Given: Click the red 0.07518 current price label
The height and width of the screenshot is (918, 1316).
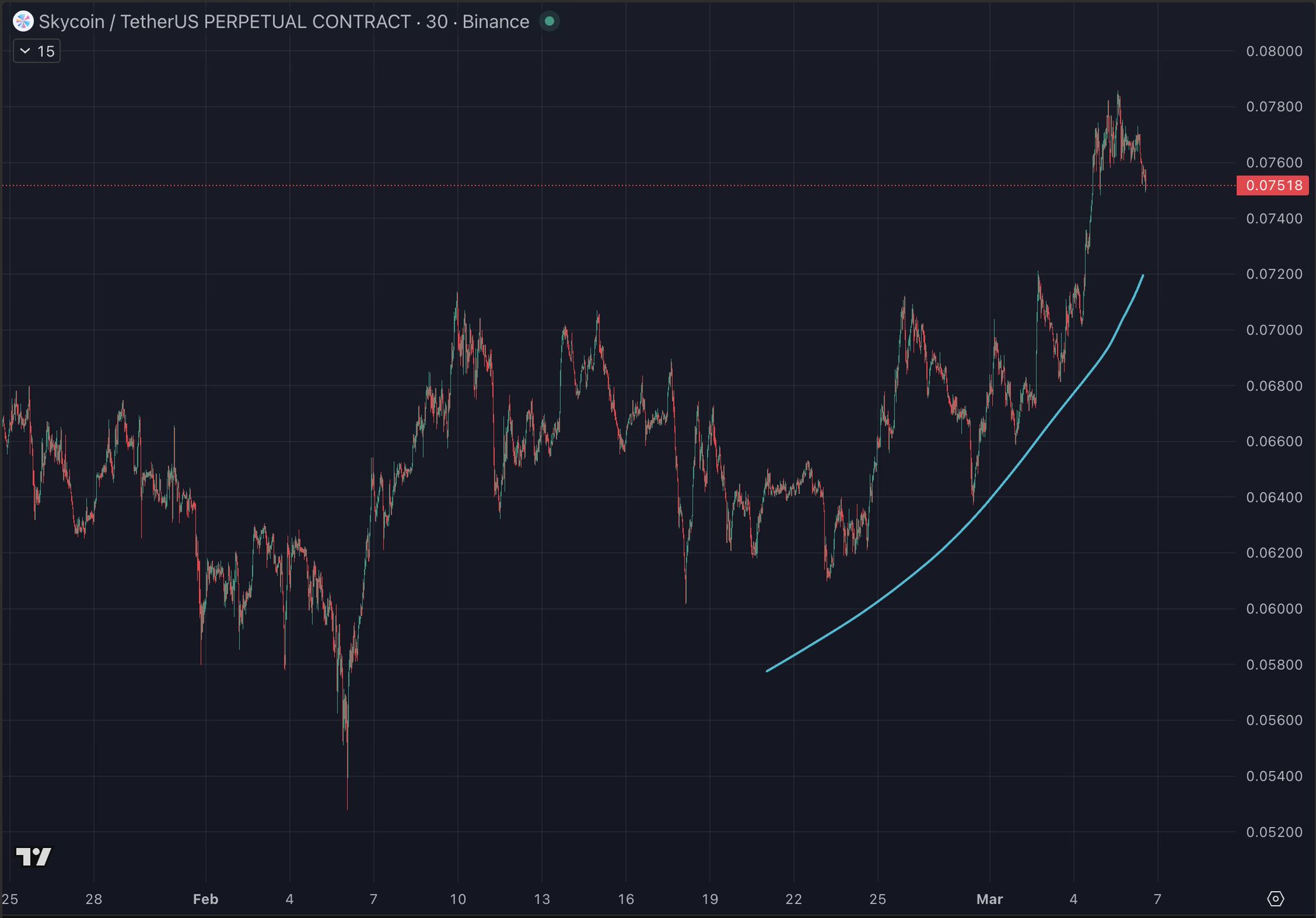Looking at the screenshot, I should coord(1273,186).
